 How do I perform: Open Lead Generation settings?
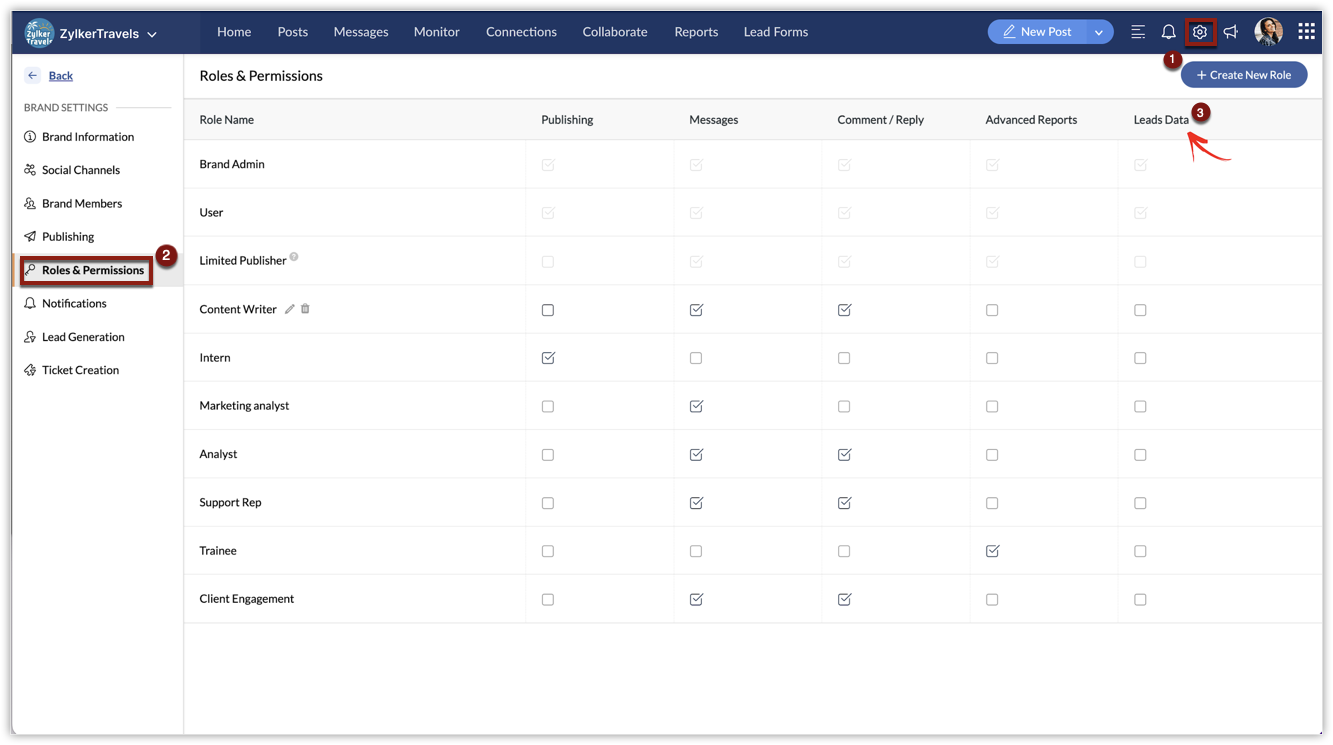83,337
